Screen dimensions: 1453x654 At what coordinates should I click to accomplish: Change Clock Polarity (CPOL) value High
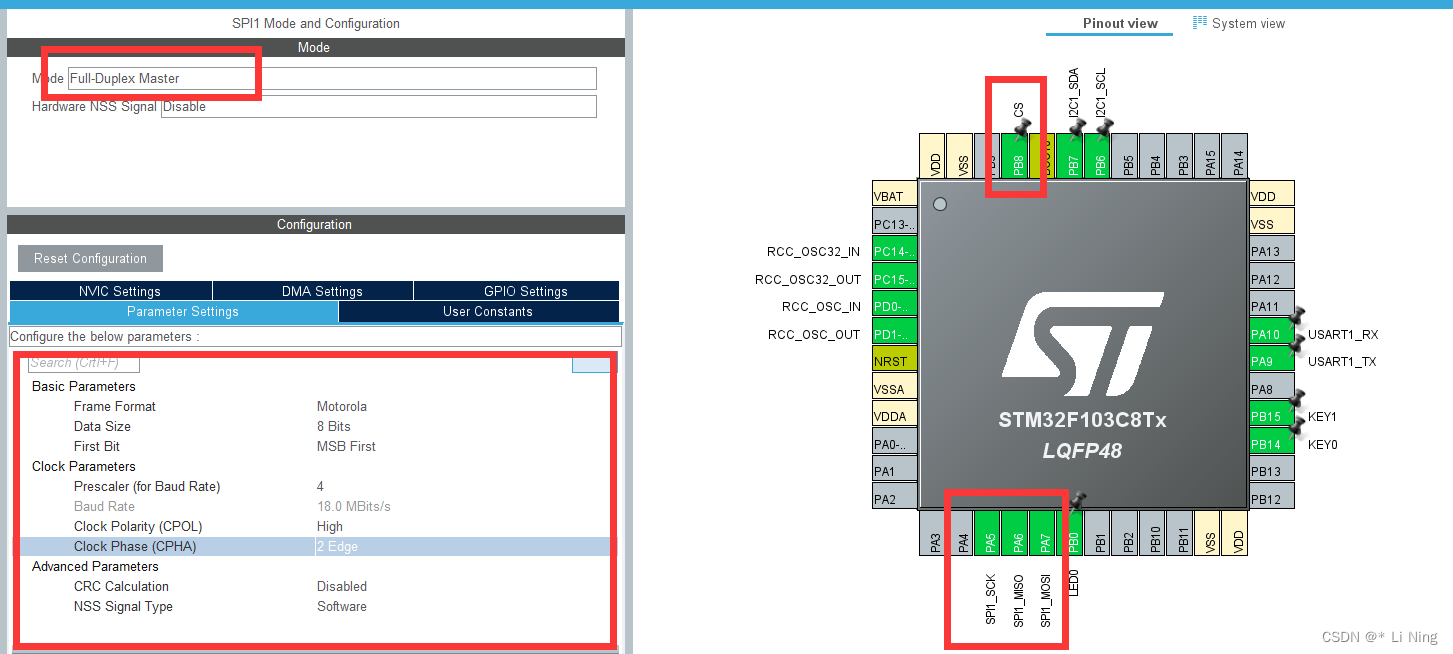coord(330,526)
